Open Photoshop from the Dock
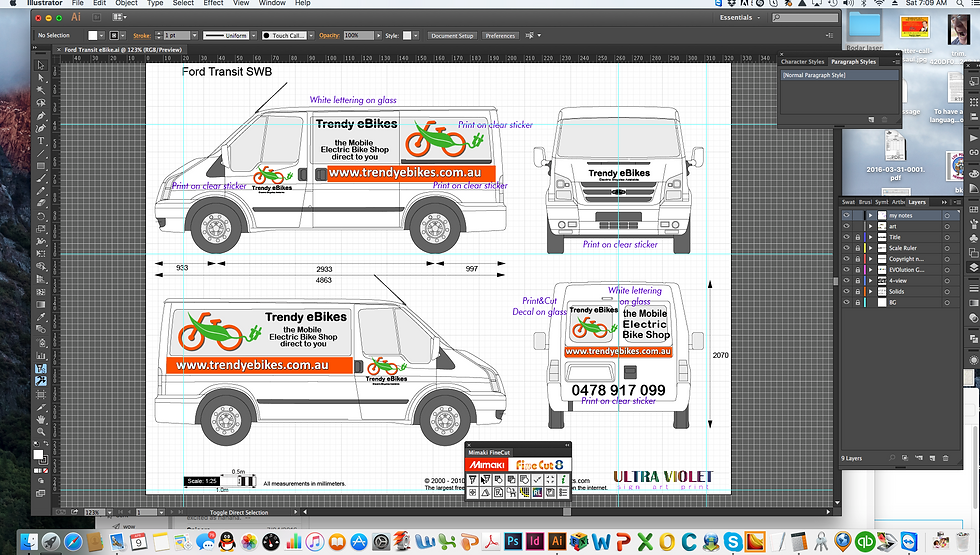The height and width of the screenshot is (555, 980). 513,541
